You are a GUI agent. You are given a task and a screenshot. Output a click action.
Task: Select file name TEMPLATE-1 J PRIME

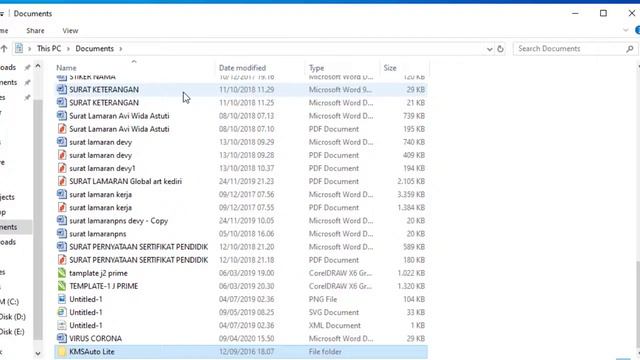(x=104, y=286)
